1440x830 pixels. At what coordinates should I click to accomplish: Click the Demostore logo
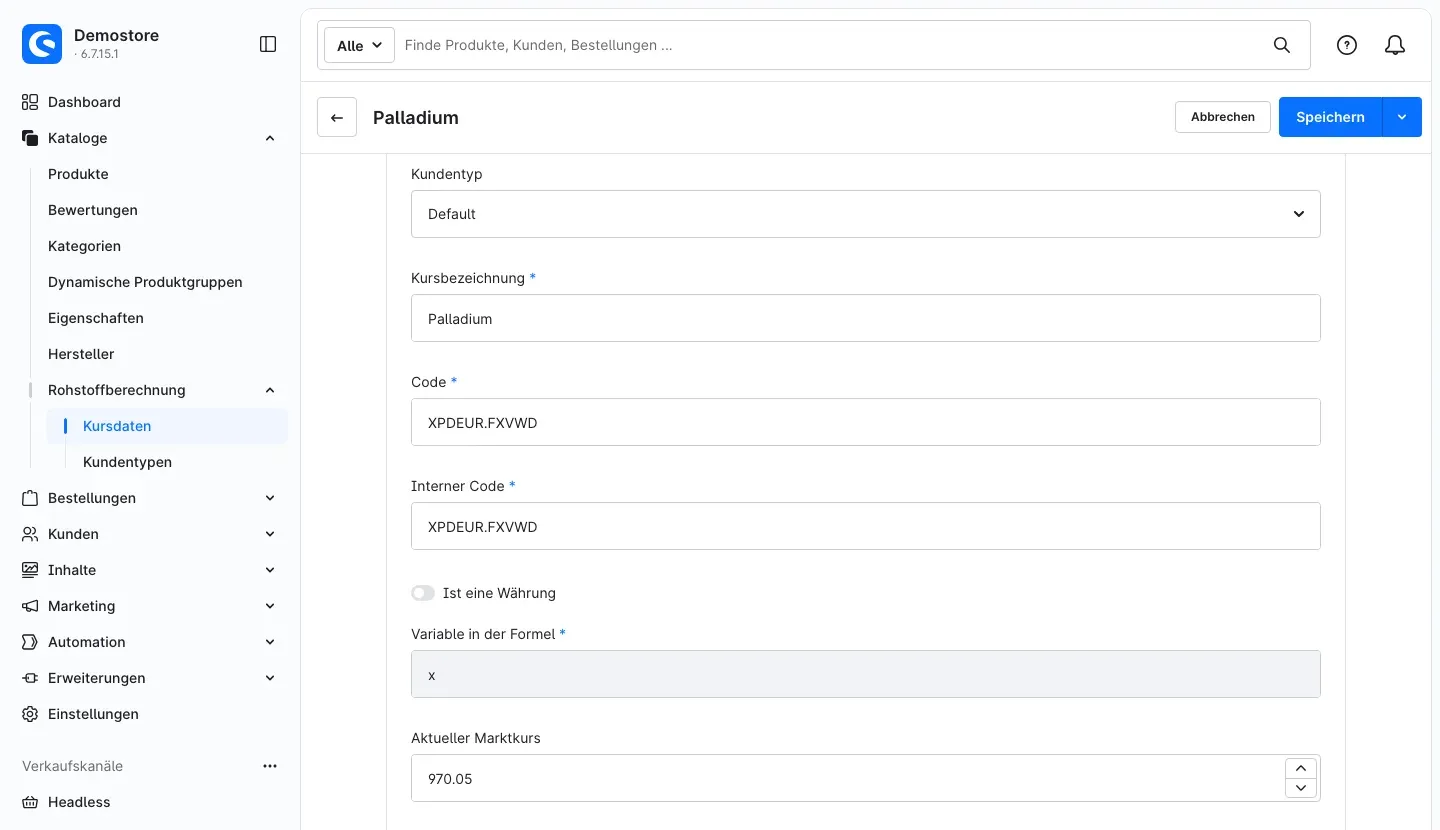point(42,44)
